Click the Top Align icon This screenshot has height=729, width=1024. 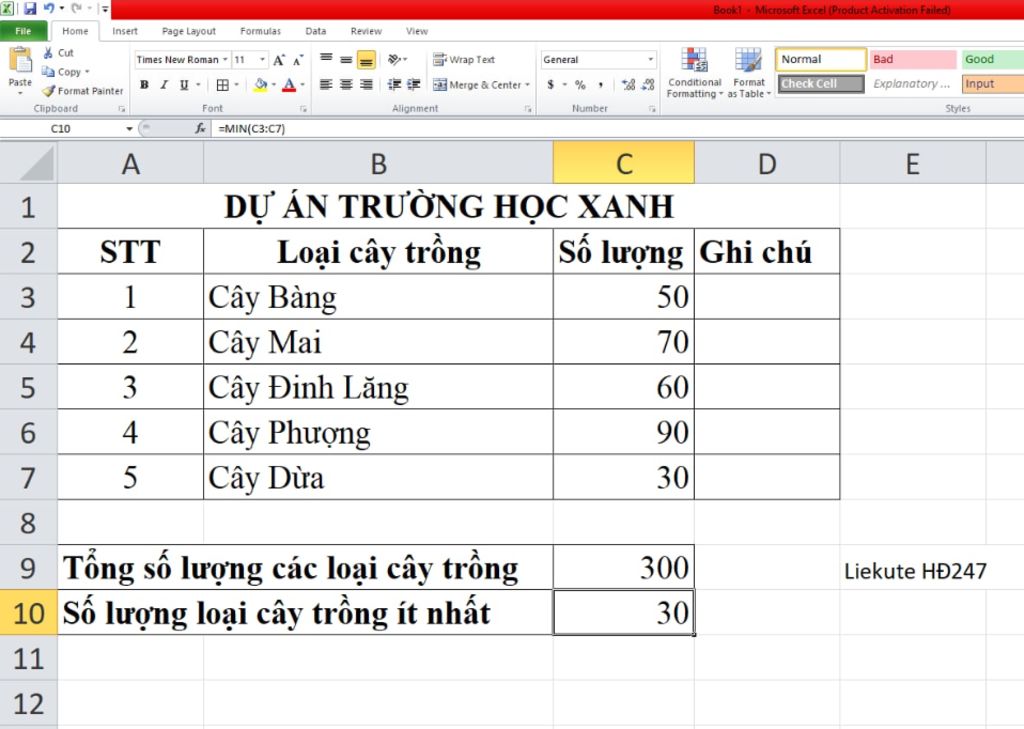(x=326, y=59)
